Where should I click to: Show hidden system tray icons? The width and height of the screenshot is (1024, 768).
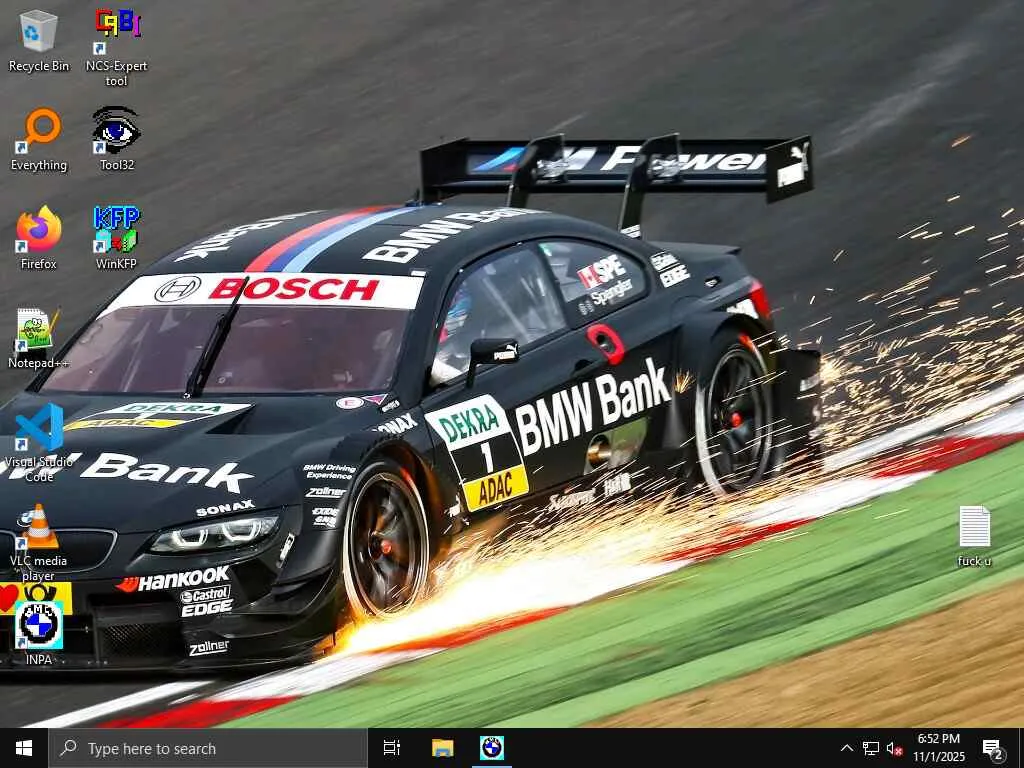846,748
